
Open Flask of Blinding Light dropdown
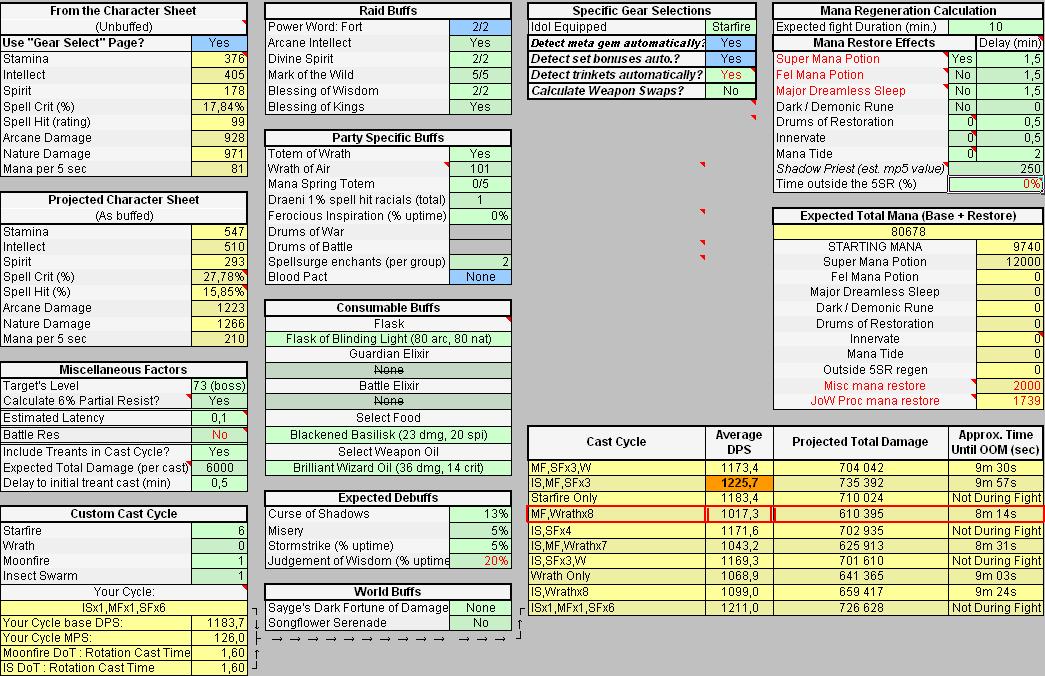pyautogui.click(x=388, y=339)
